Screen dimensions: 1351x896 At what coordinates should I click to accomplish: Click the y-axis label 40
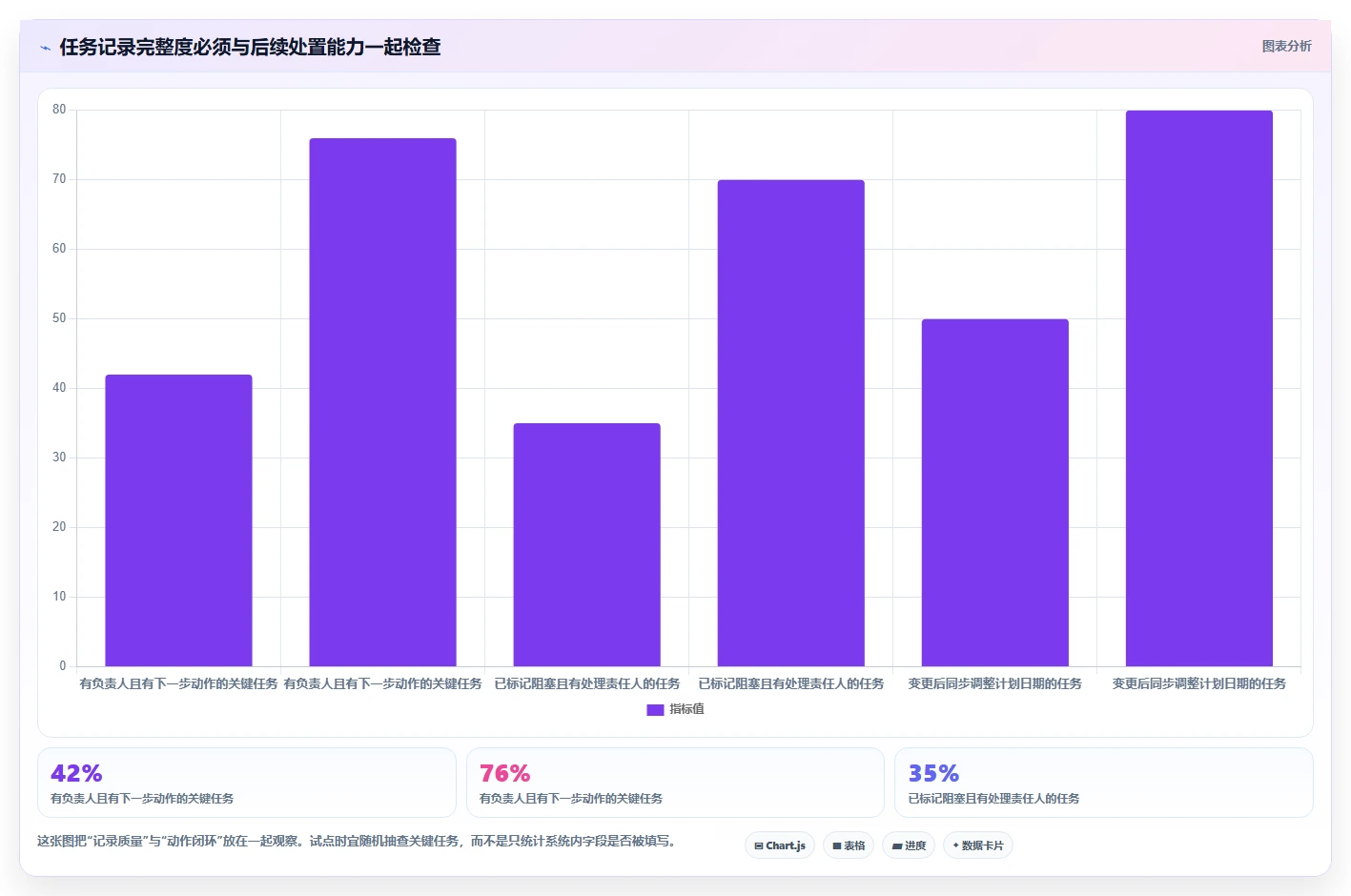pos(59,388)
